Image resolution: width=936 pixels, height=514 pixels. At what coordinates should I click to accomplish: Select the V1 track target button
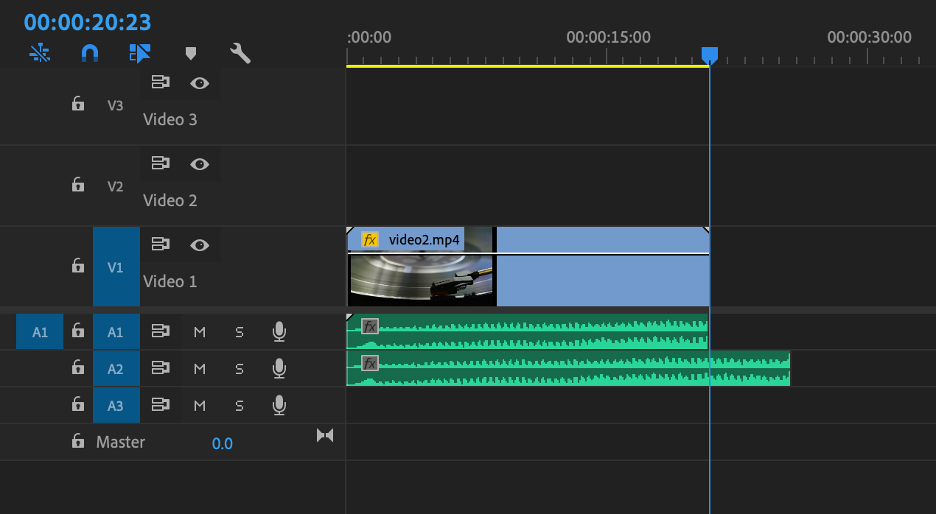[116, 267]
